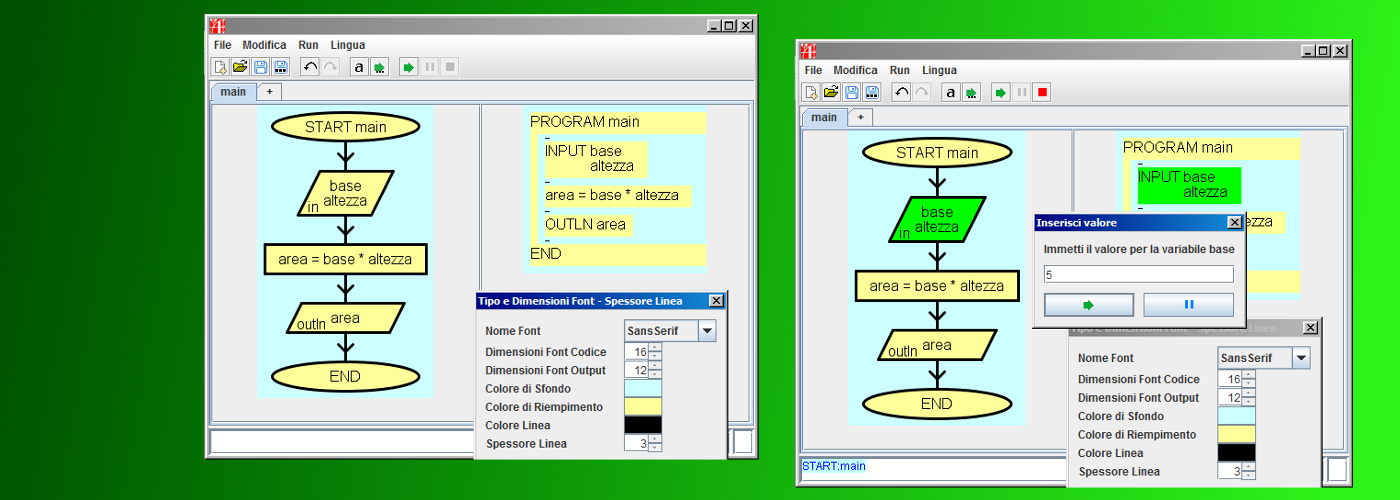
Task: Click Save As icon in left window
Action: [281, 67]
